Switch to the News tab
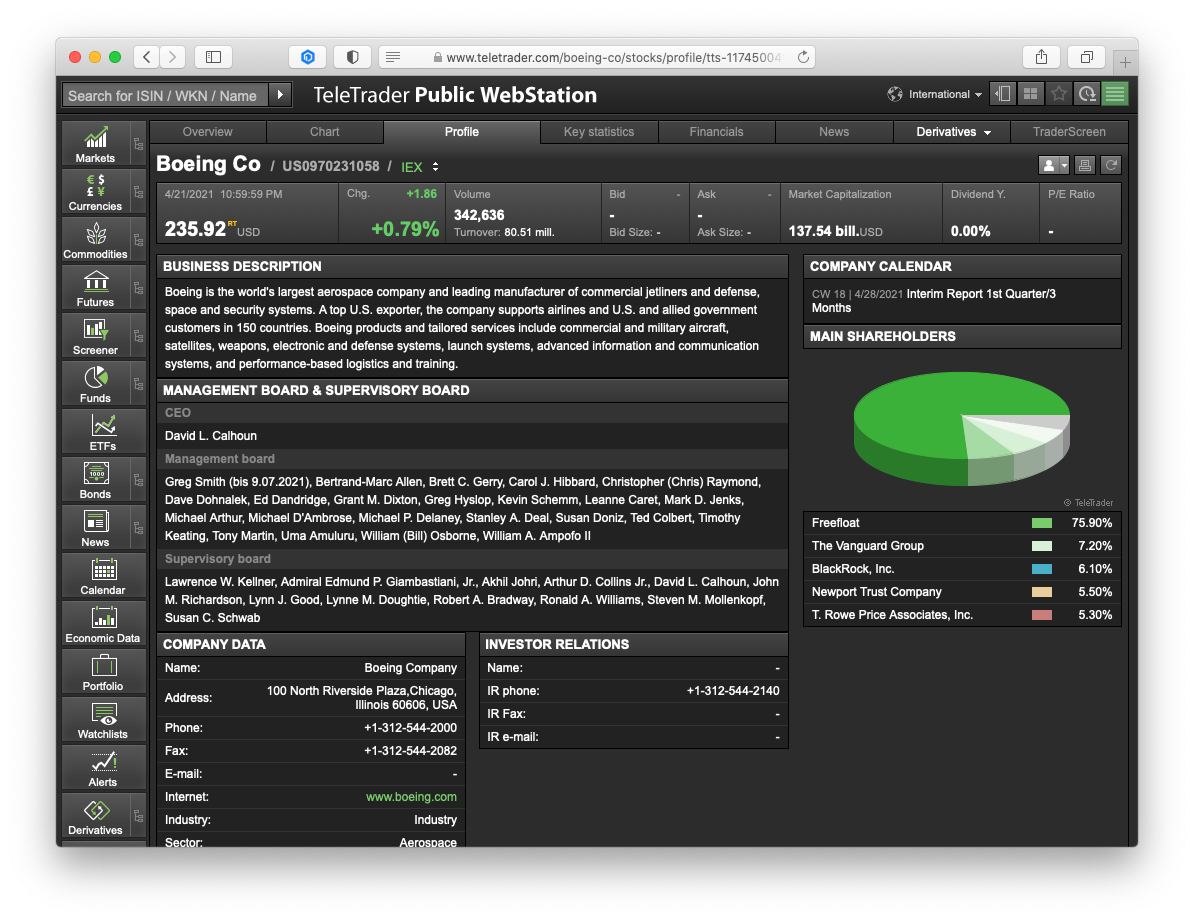 coord(834,132)
